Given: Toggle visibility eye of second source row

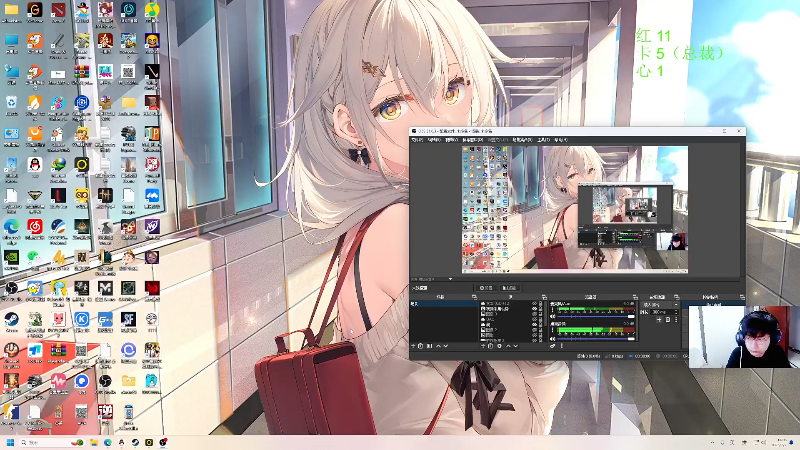Looking at the screenshot, I should (534, 309).
